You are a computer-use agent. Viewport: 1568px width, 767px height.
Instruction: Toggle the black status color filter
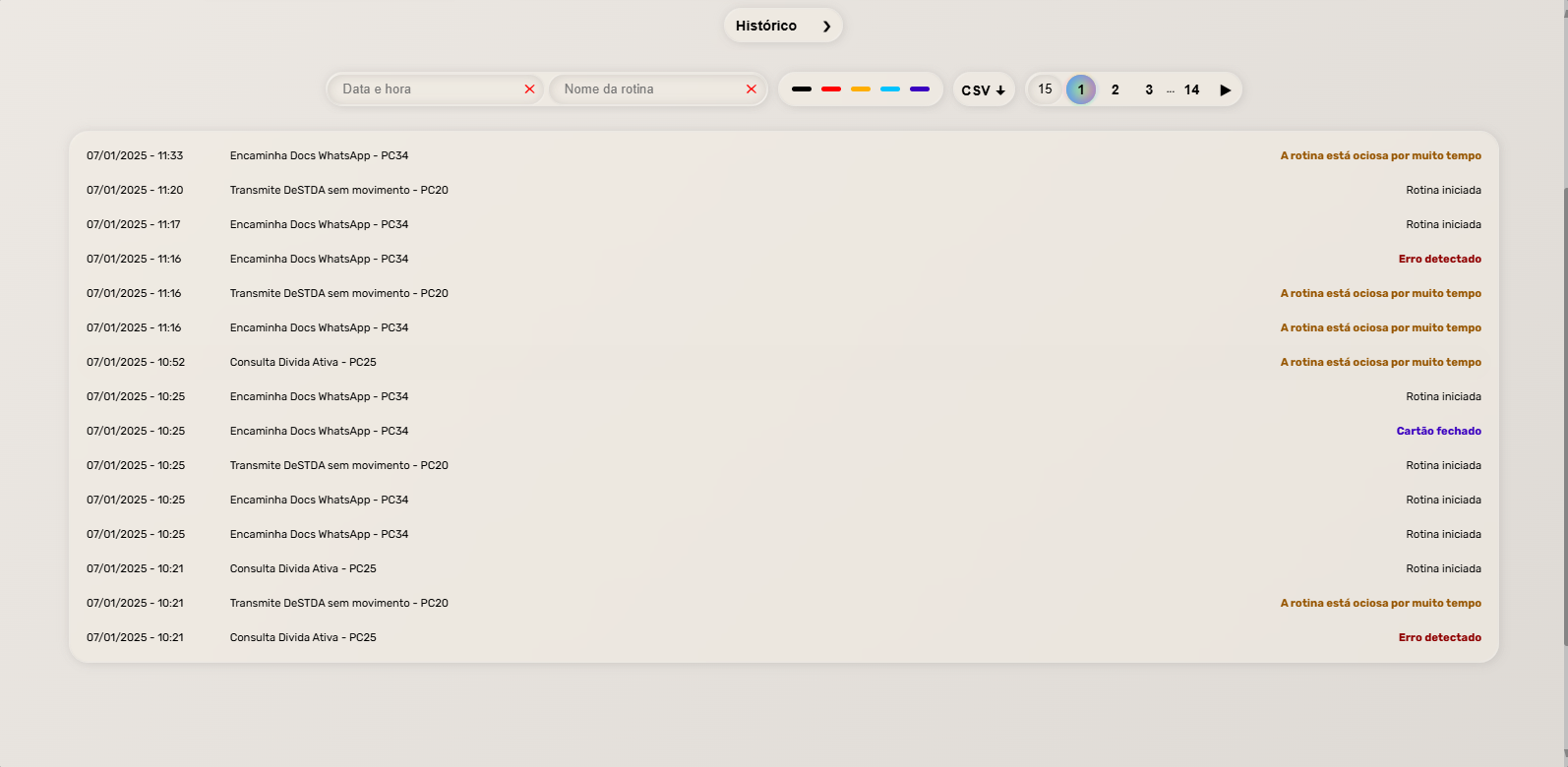pos(802,89)
